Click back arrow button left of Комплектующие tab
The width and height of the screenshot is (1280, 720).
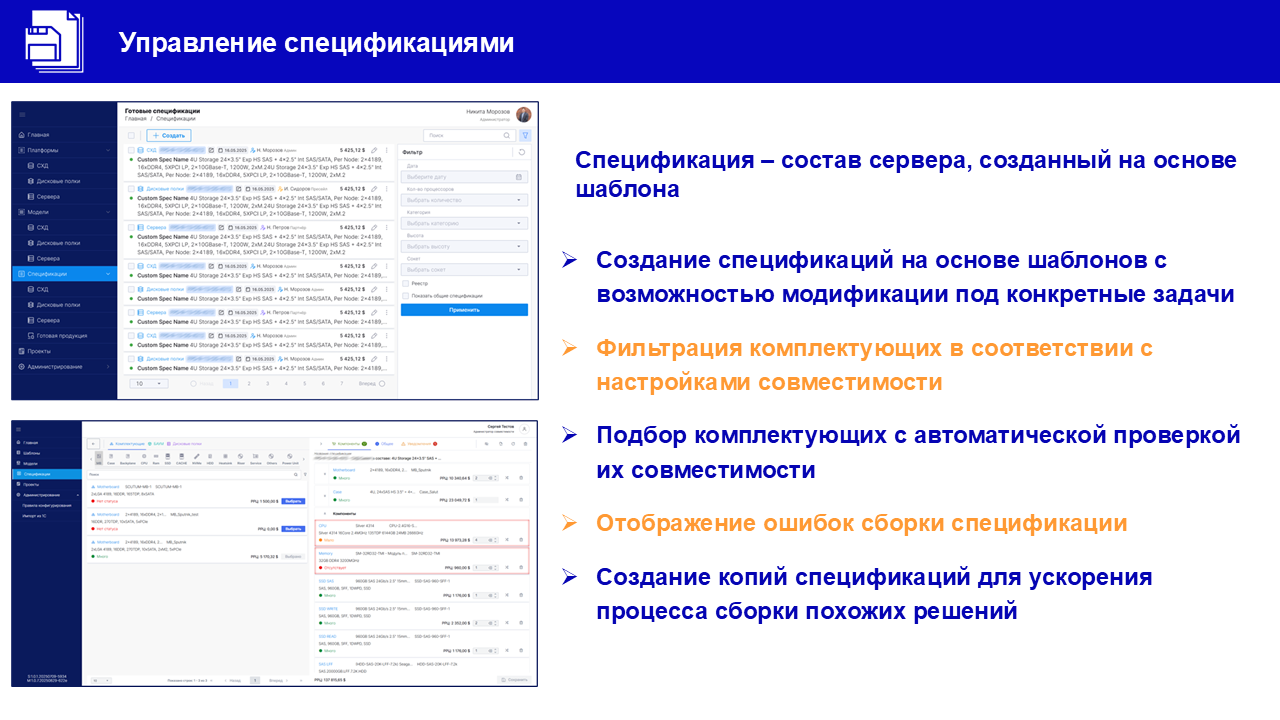point(93,444)
